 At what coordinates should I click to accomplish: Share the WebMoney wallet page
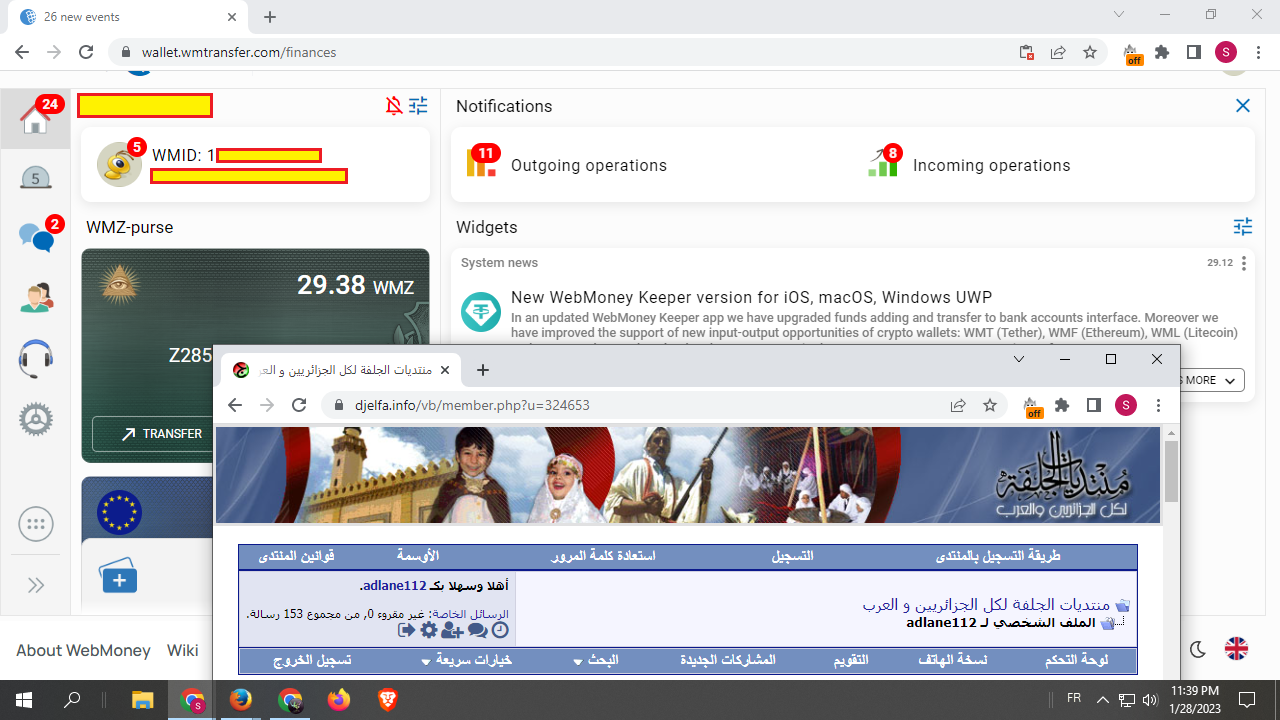[x=1058, y=52]
